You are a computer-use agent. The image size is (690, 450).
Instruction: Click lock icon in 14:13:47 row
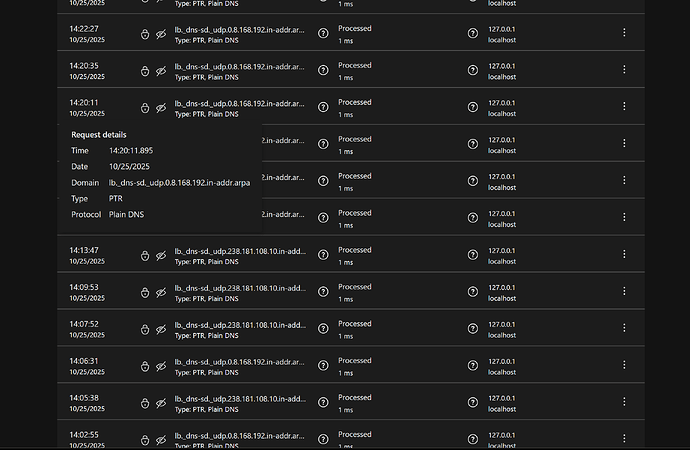(x=145, y=256)
